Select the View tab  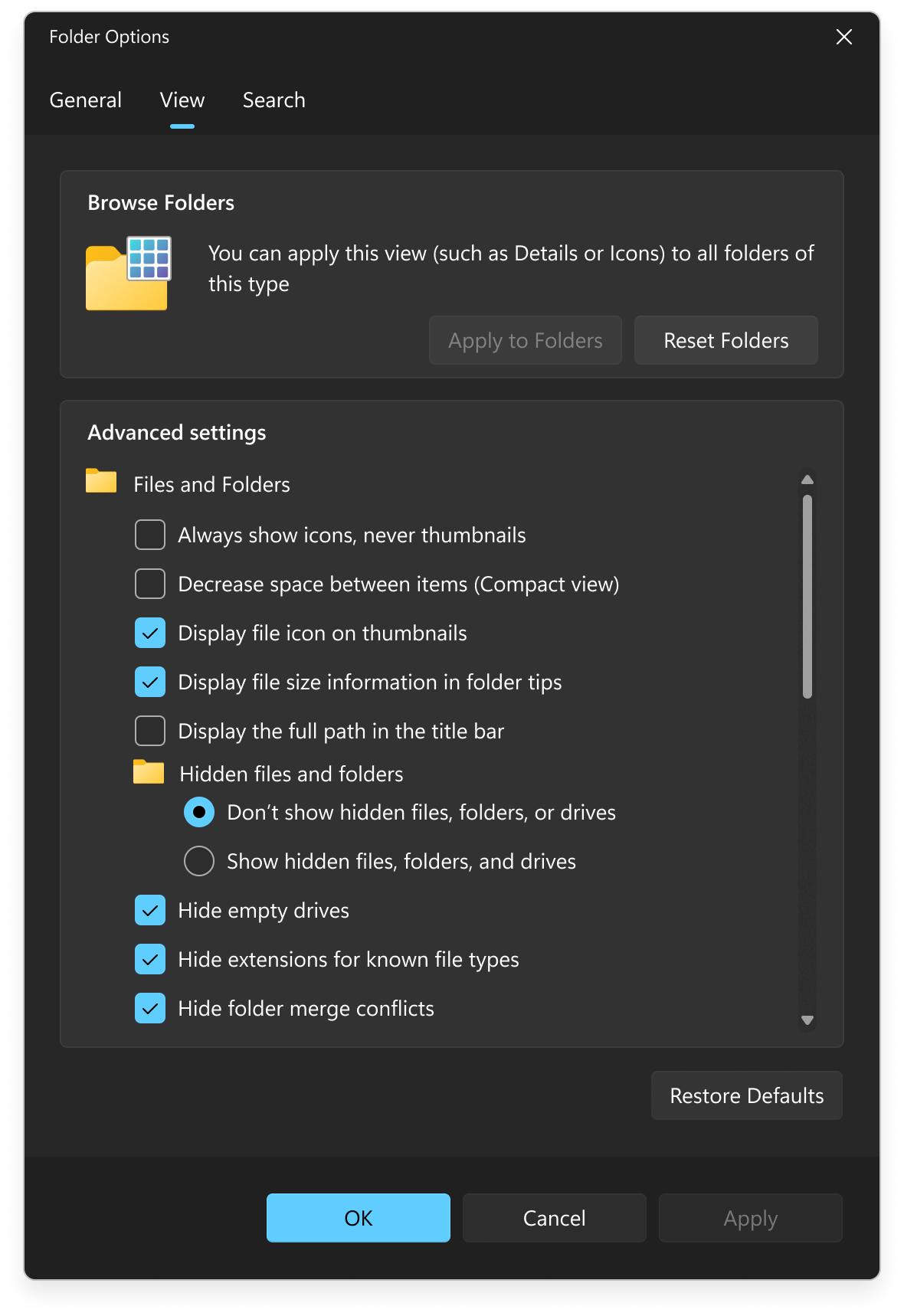tap(182, 100)
